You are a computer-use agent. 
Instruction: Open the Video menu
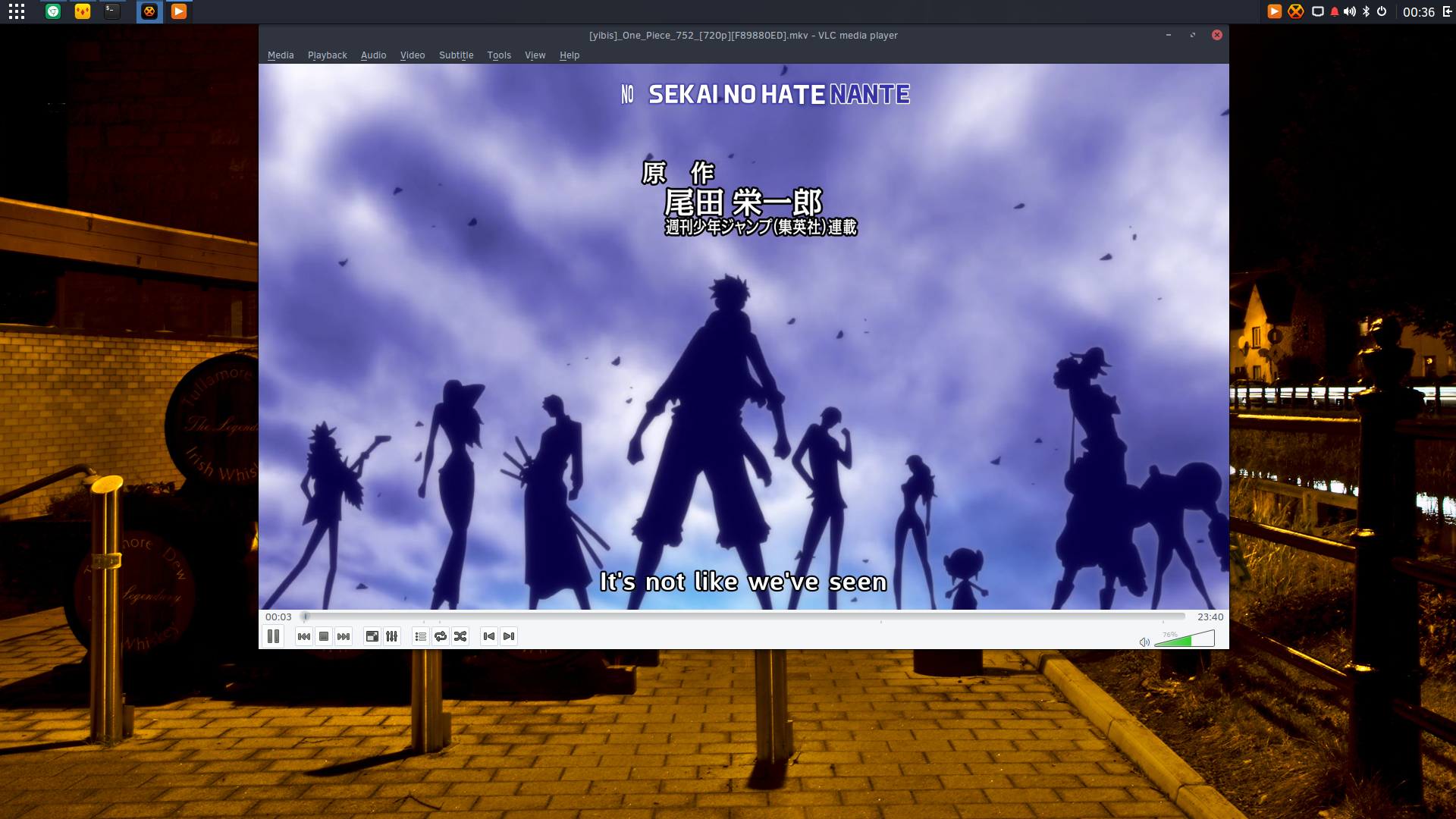click(413, 55)
